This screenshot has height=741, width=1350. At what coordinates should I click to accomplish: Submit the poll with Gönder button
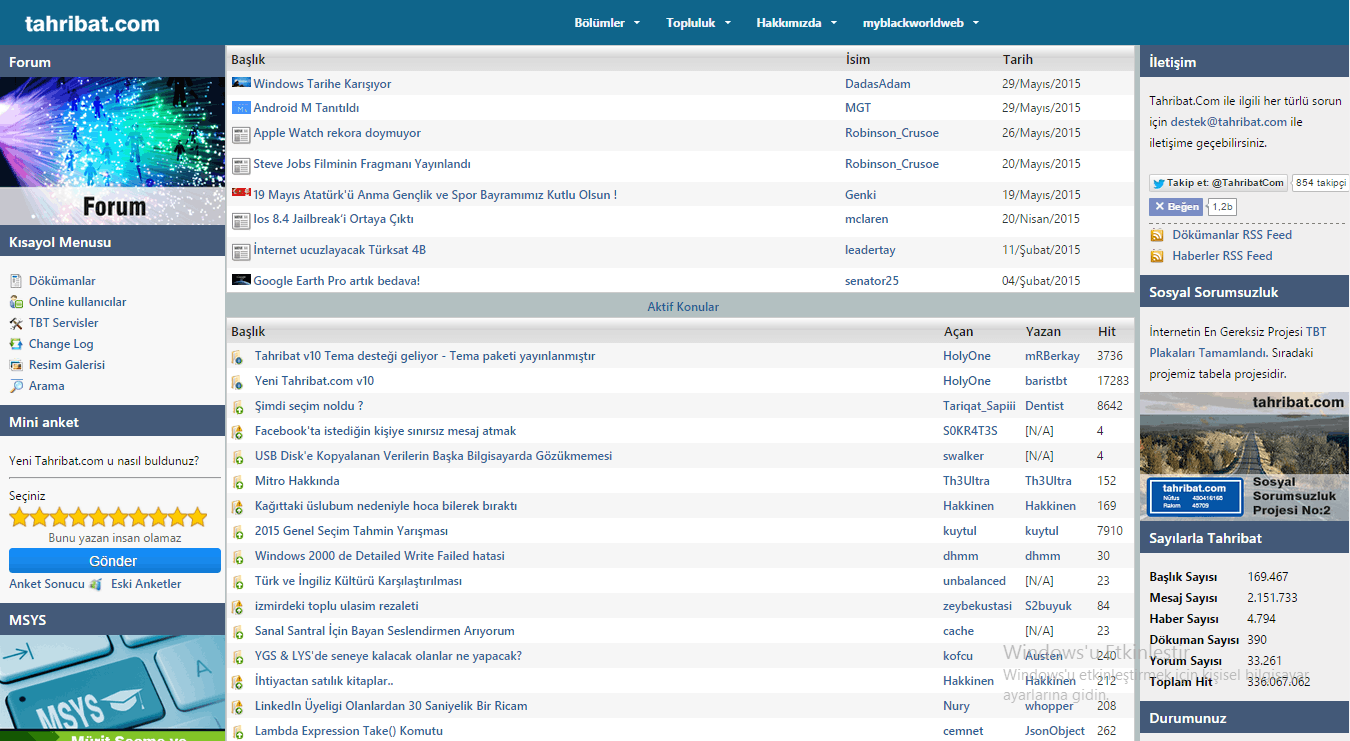click(115, 561)
